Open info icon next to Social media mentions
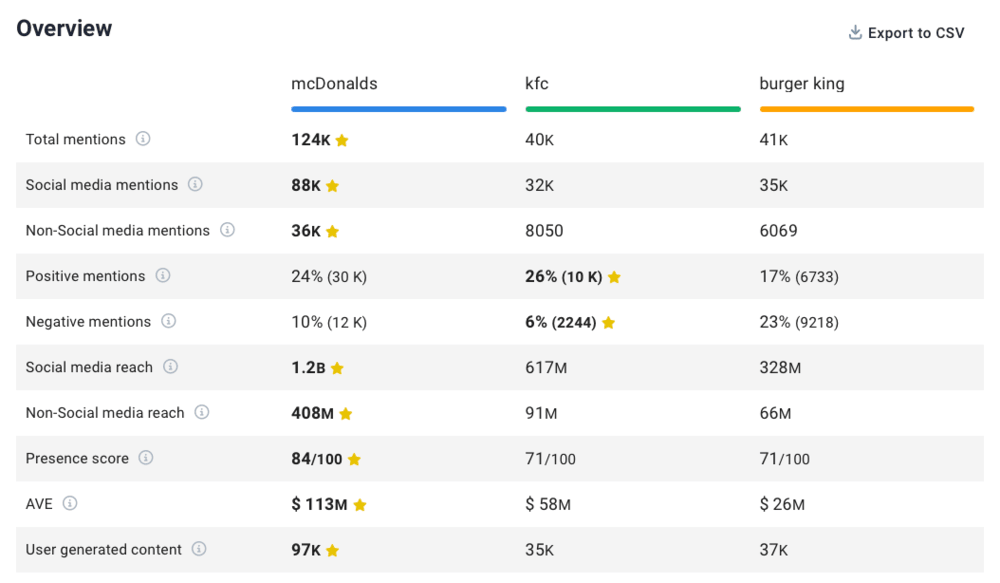This screenshot has height=583, width=1000. point(195,184)
